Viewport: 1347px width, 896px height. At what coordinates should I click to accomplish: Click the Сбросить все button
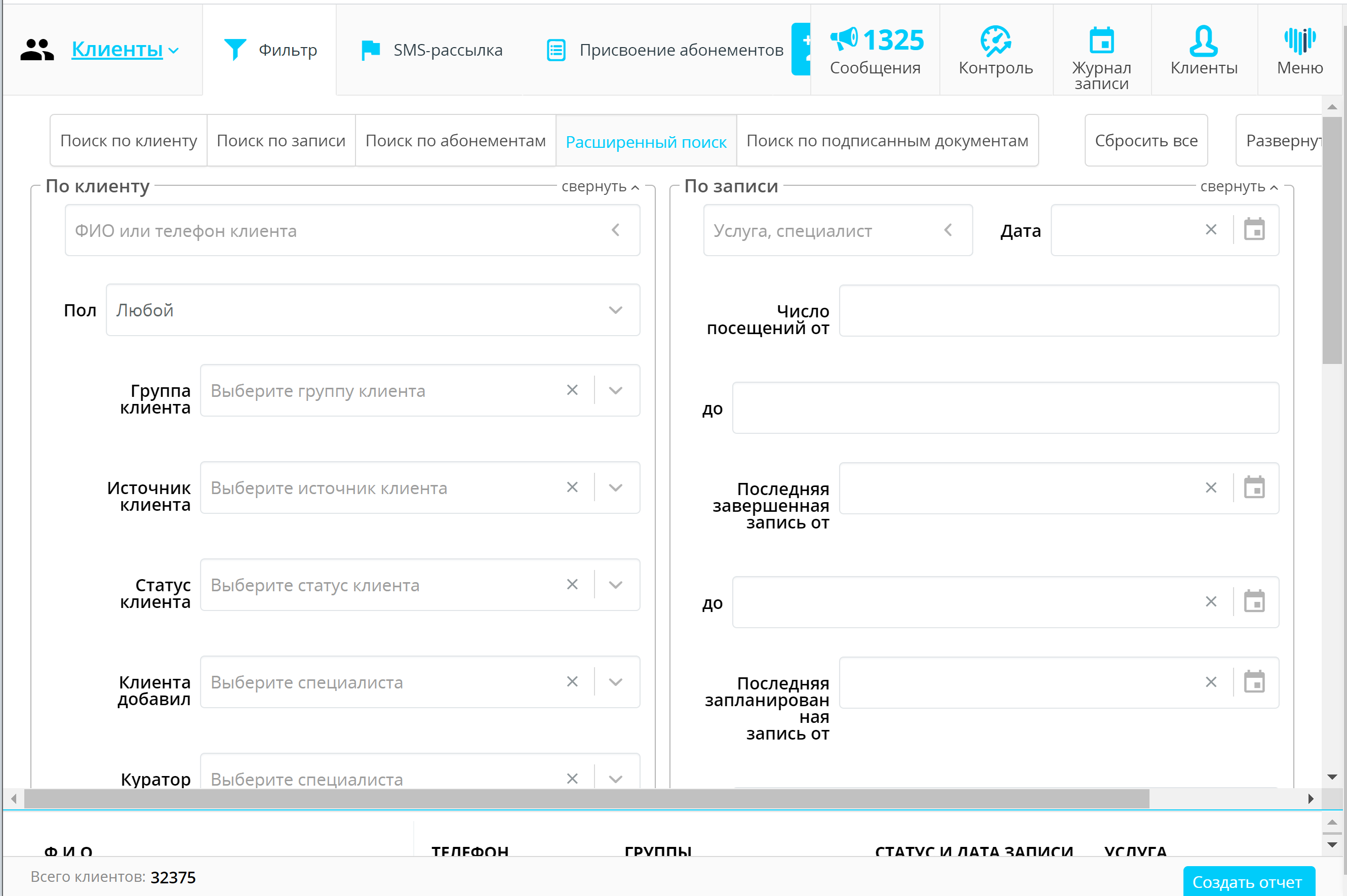[x=1145, y=141]
